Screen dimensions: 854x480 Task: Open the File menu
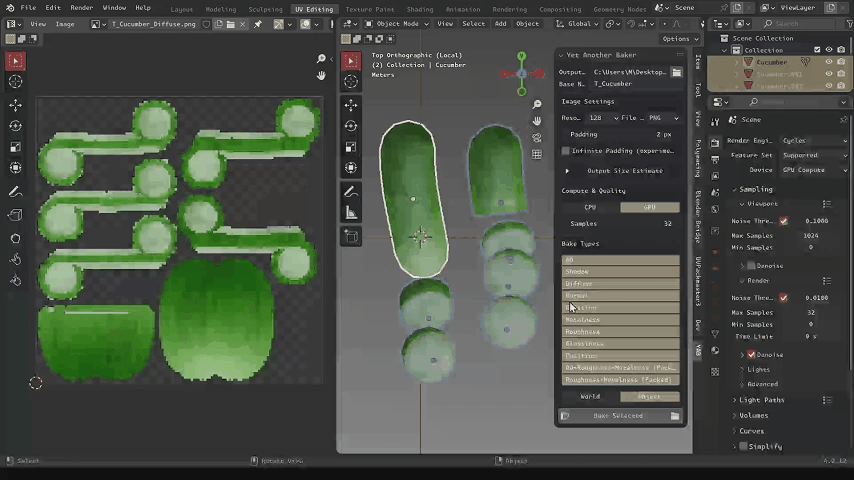[28, 8]
